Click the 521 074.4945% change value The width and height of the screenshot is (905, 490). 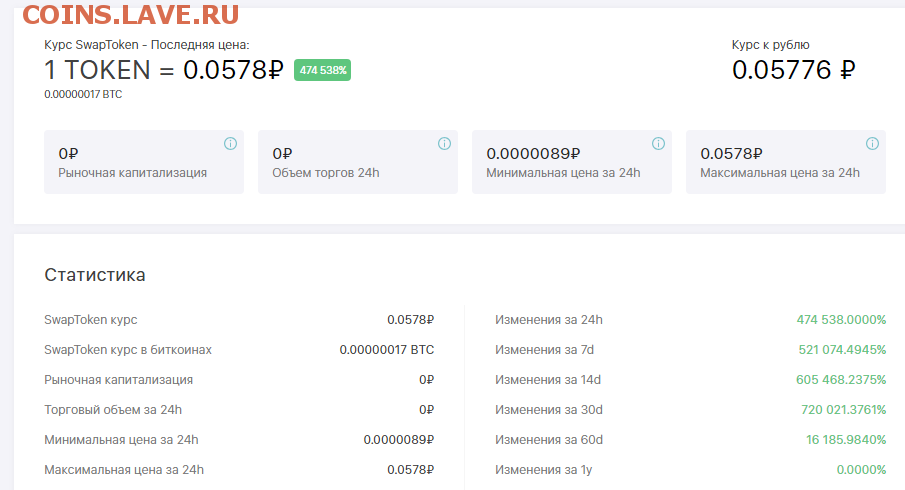pyautogui.click(x=842, y=350)
